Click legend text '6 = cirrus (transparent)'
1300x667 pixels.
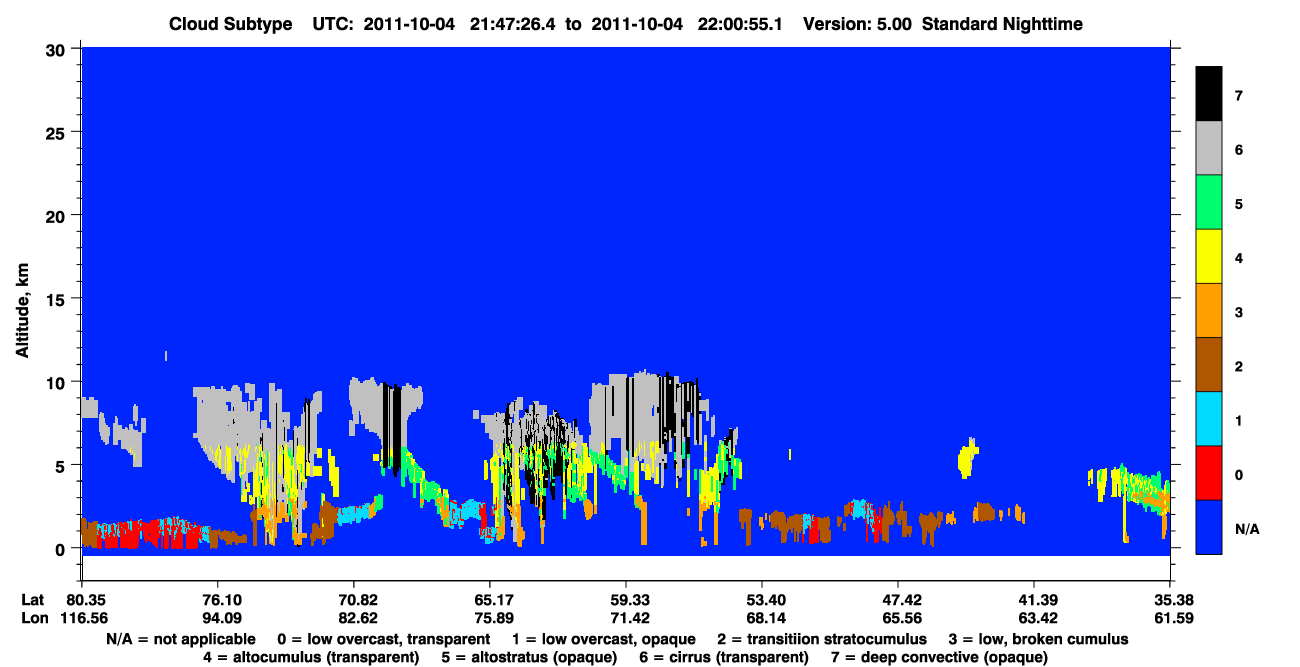pos(726,657)
